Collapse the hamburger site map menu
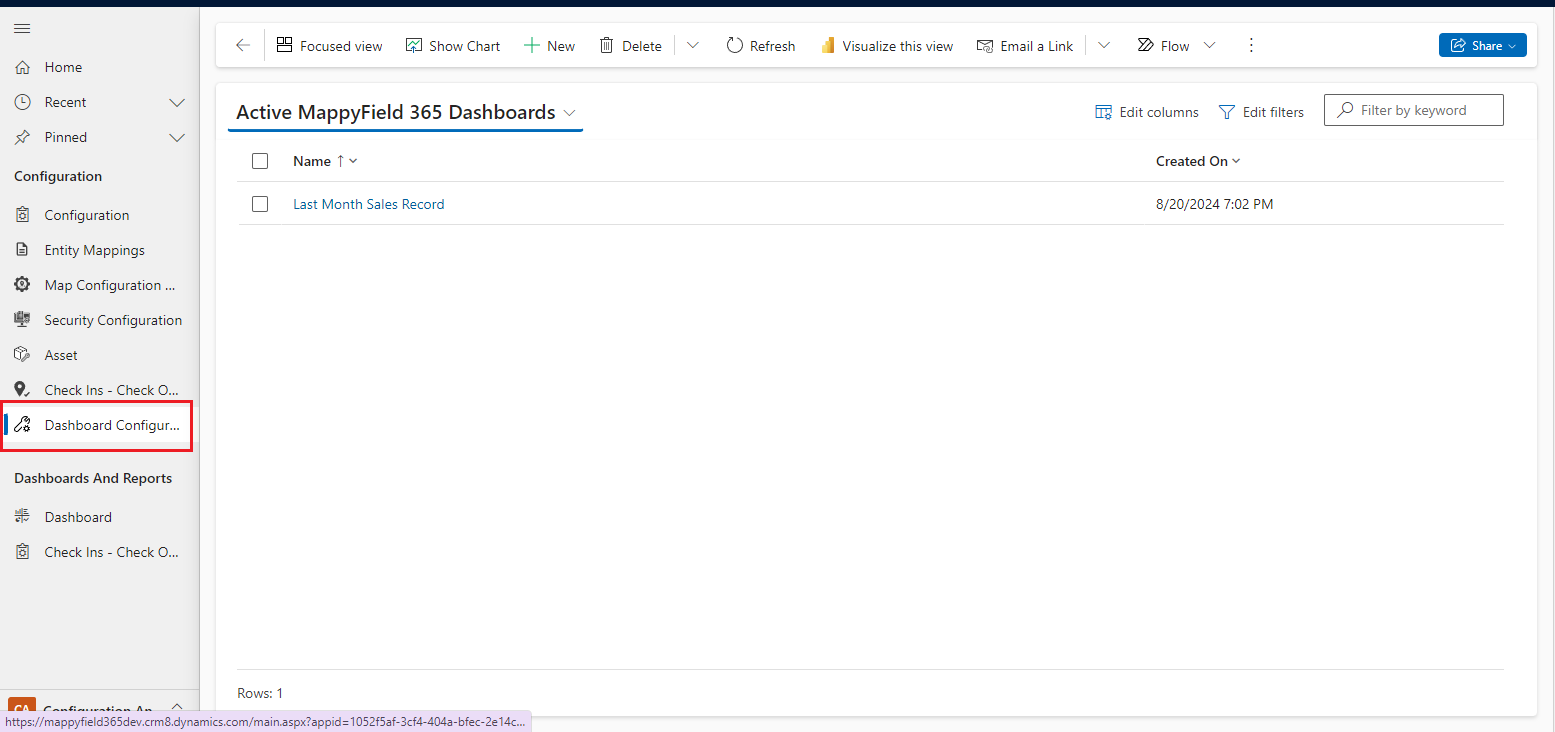This screenshot has height=732, width=1555. point(21,29)
